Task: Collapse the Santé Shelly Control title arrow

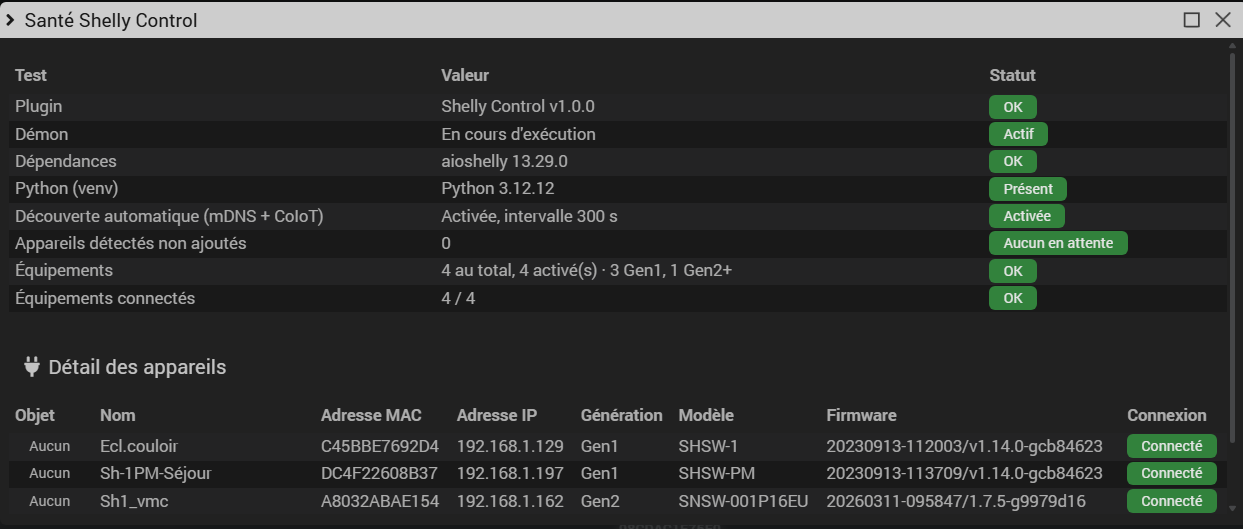Action: pos(9,20)
